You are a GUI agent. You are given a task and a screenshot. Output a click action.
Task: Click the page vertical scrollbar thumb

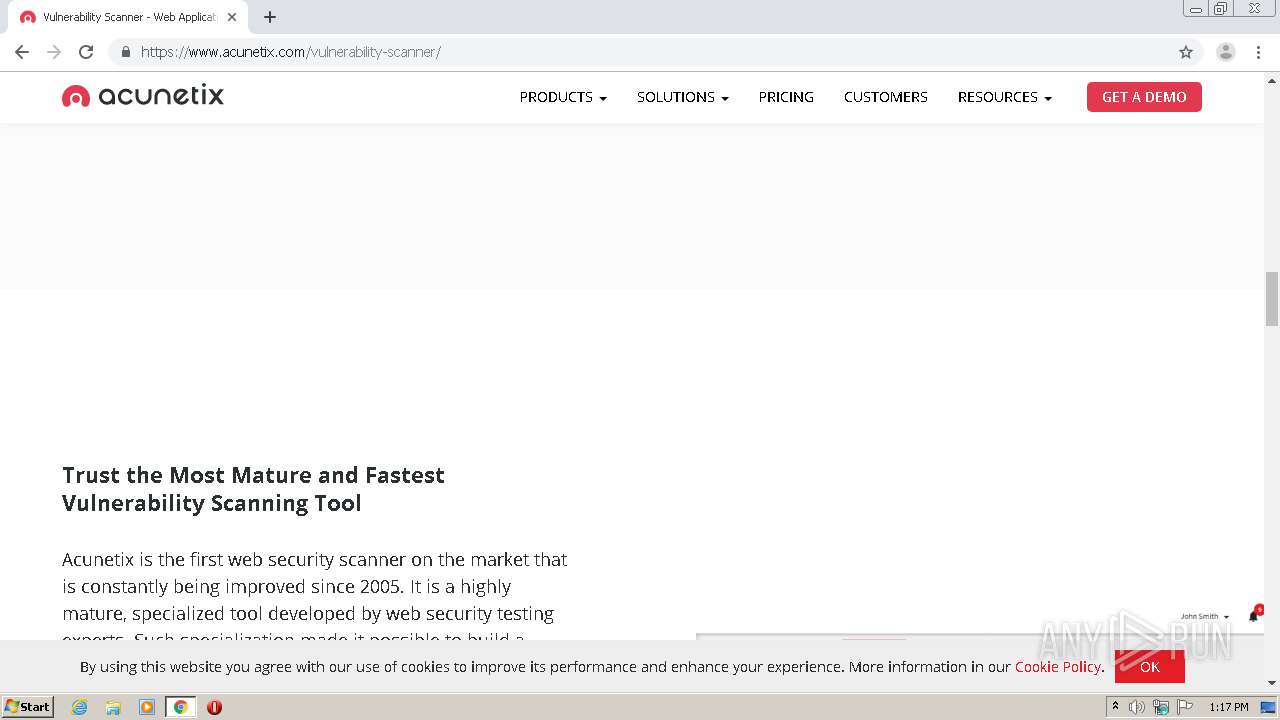(x=1272, y=298)
